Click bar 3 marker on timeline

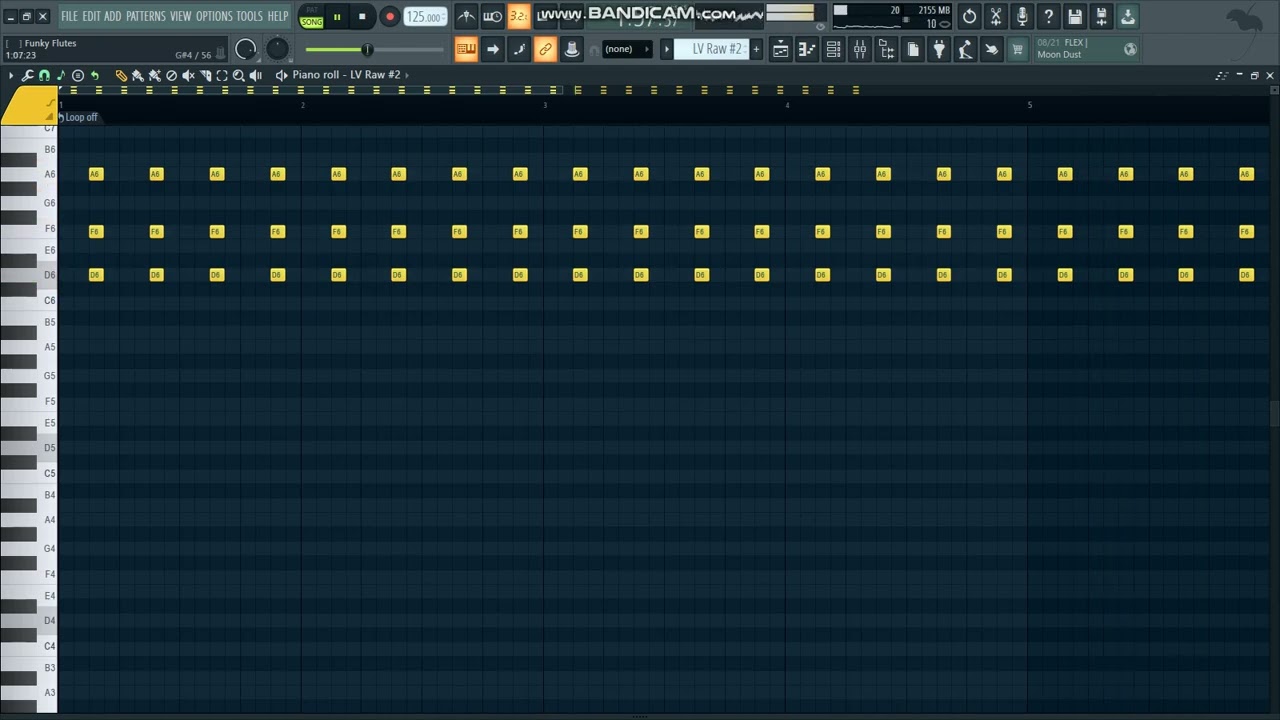[x=545, y=105]
